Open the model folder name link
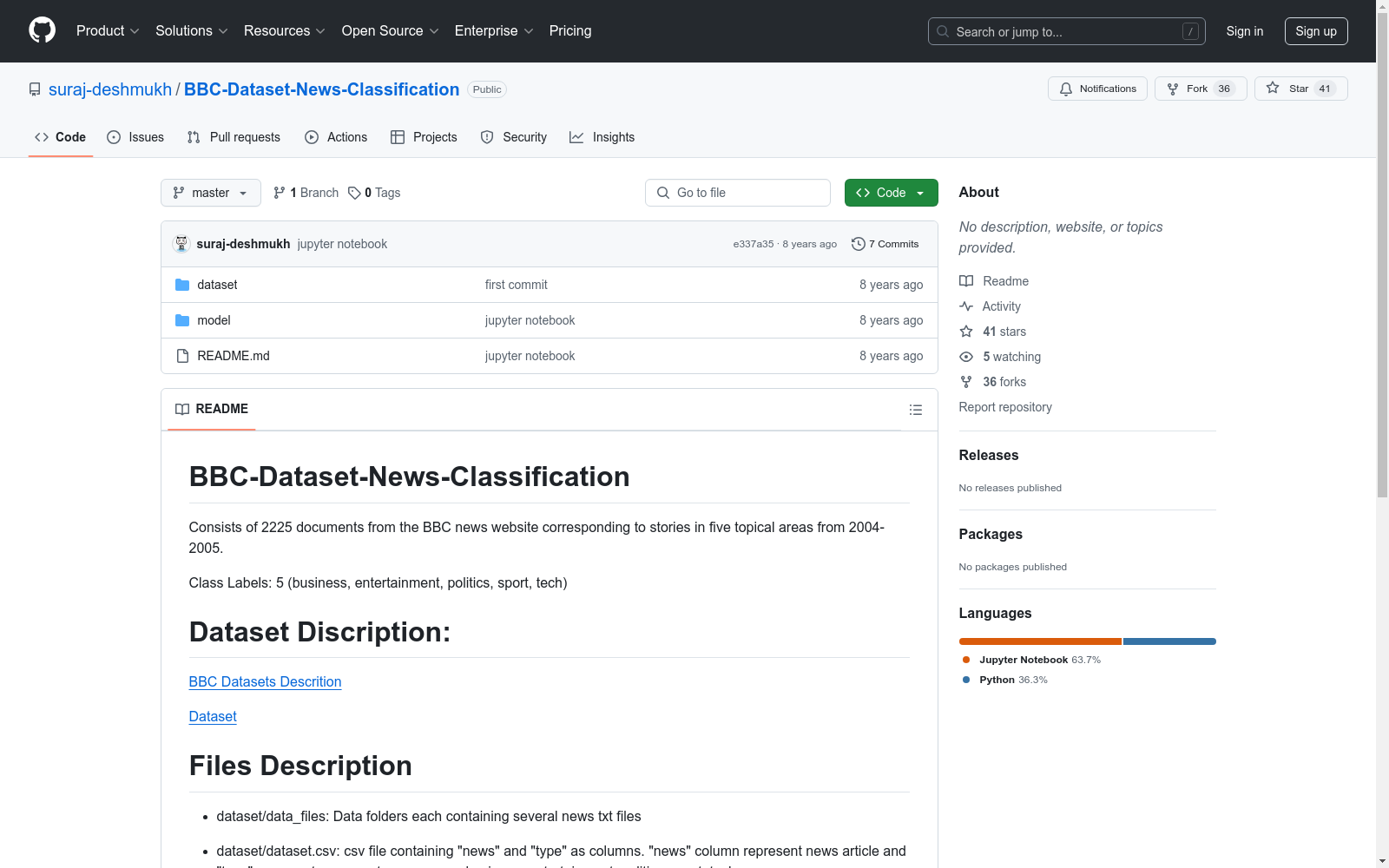Screen dimensions: 1389x868 tap(214, 320)
